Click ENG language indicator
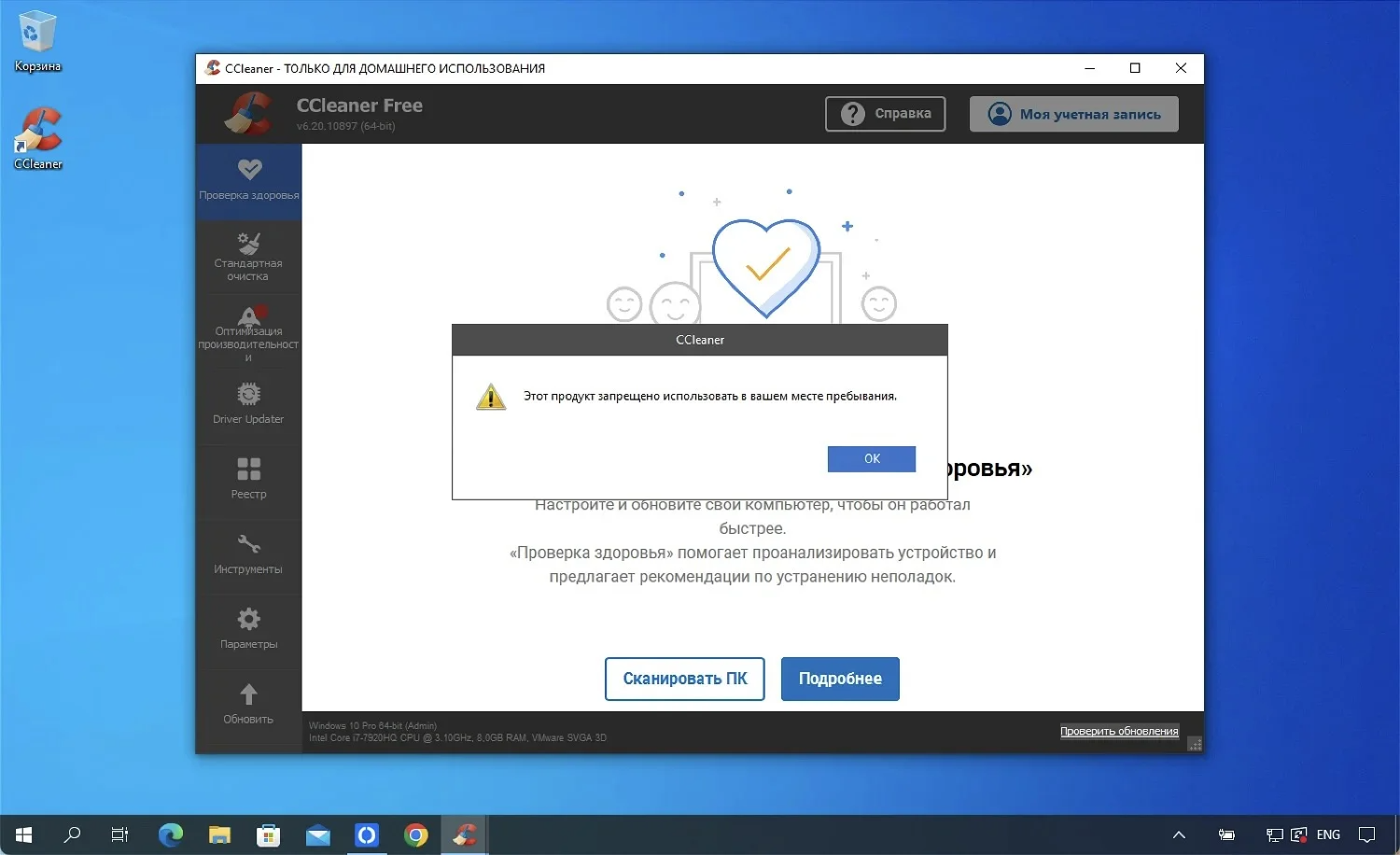The width and height of the screenshot is (1400, 855). tap(1328, 834)
